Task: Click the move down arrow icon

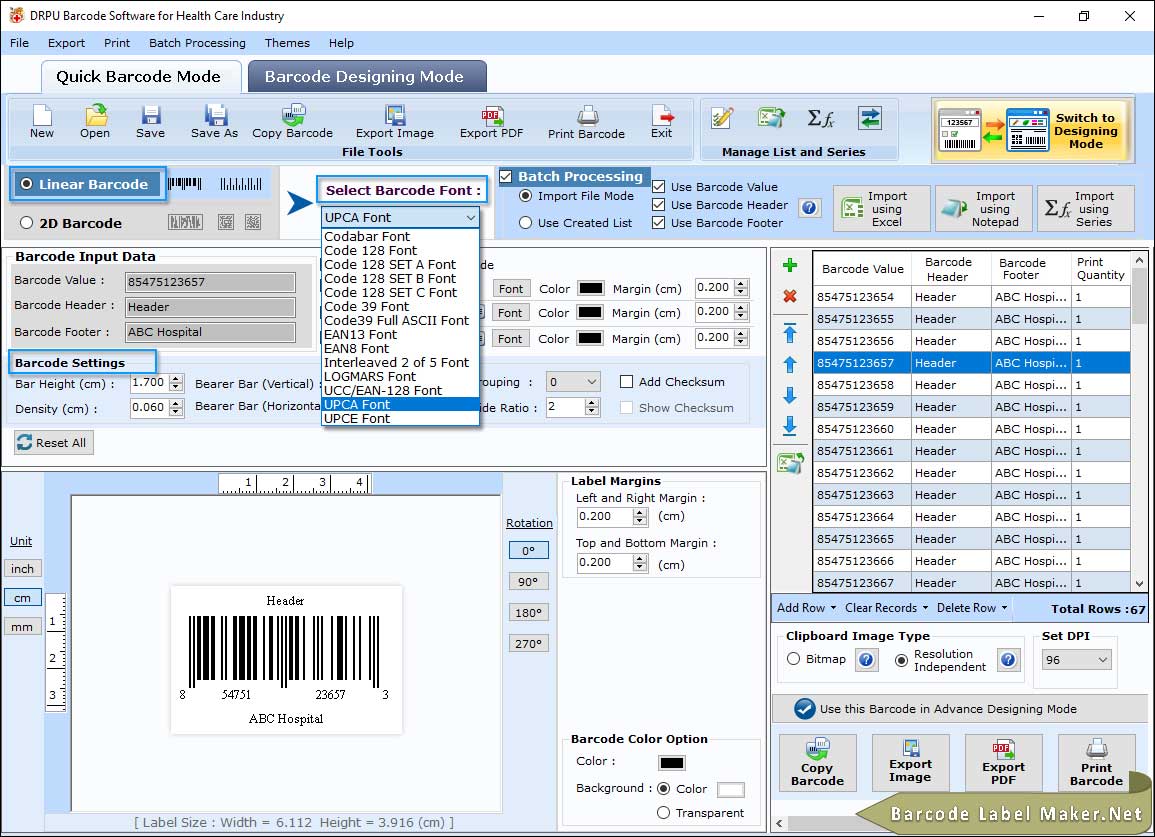Action: 790,396
